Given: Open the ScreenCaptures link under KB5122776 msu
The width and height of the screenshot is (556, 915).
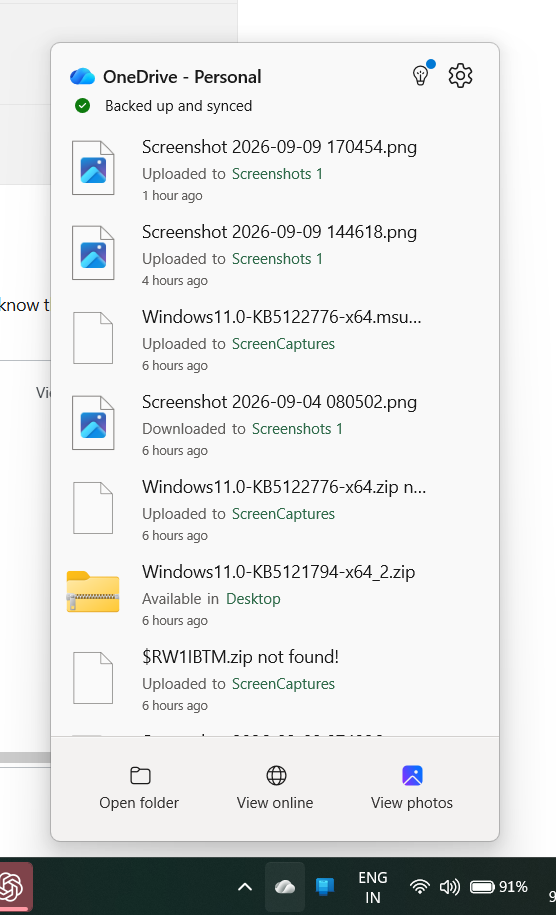Looking at the screenshot, I should pyautogui.click(x=284, y=344).
